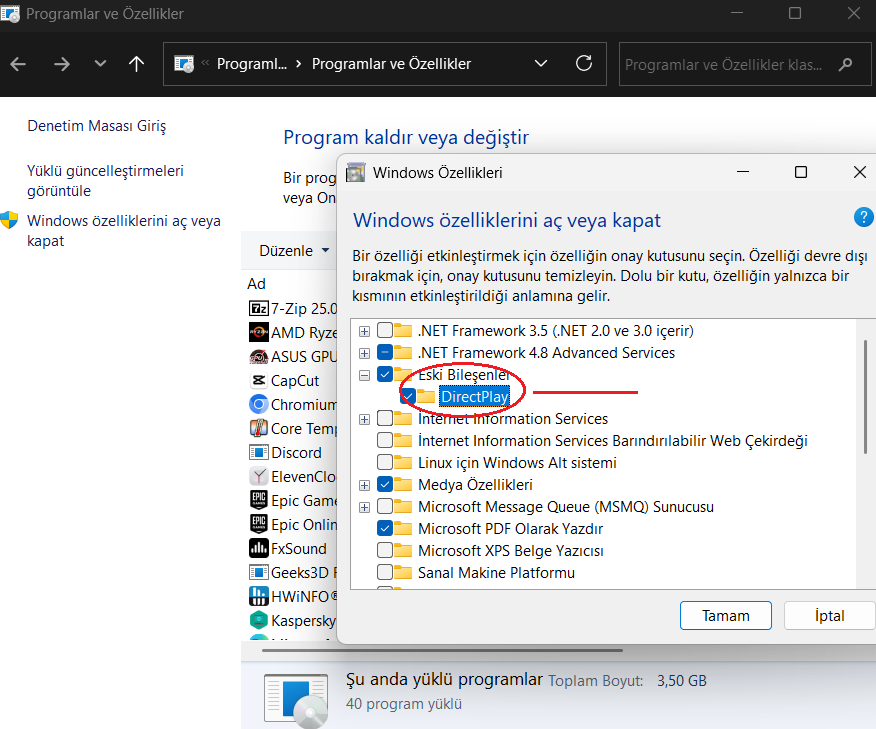Click installed programs disc icon in details pane
The image size is (876, 729).
pyautogui.click(x=296, y=701)
